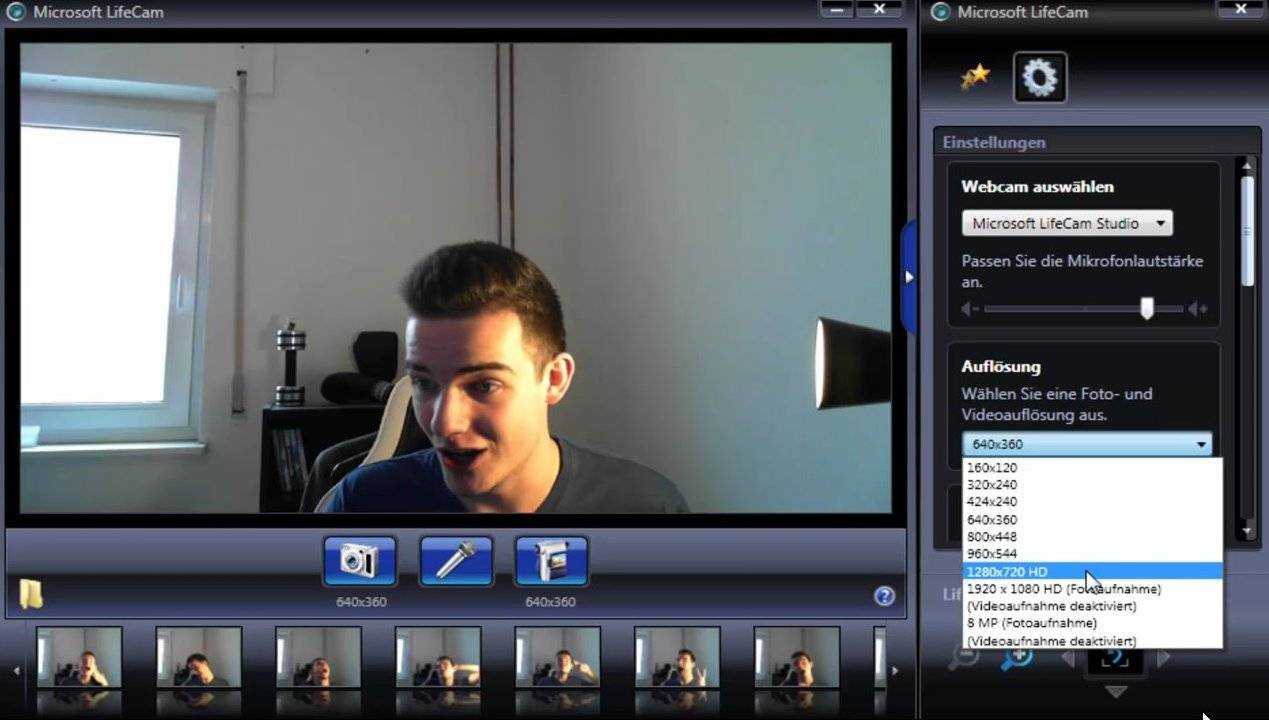Open the effects panel with the star icon
This screenshot has height=720, width=1269.
(x=975, y=77)
